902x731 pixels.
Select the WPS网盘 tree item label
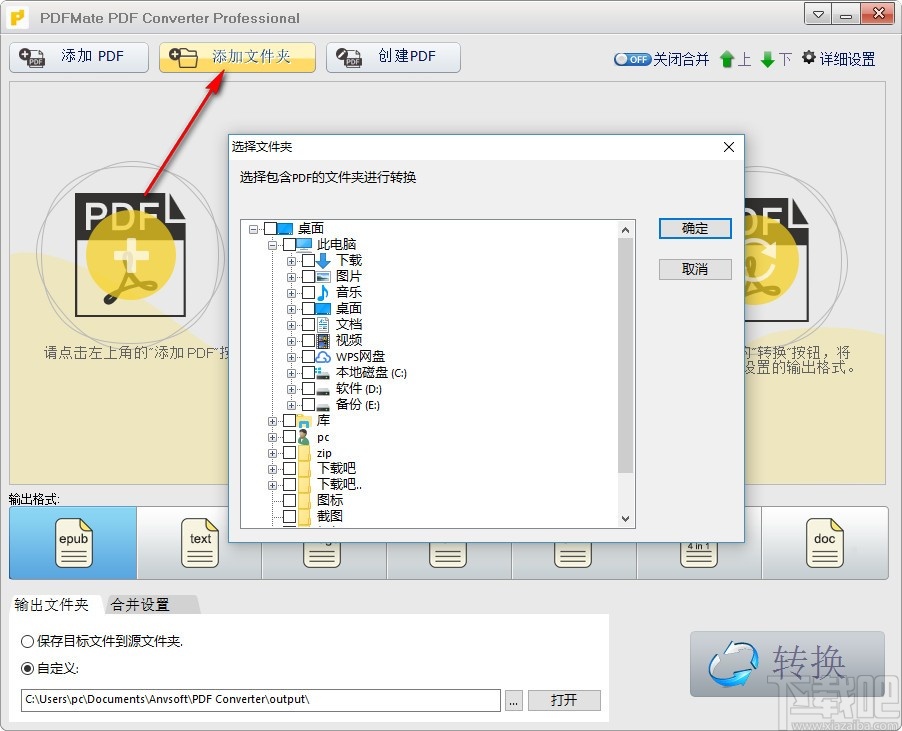point(360,357)
